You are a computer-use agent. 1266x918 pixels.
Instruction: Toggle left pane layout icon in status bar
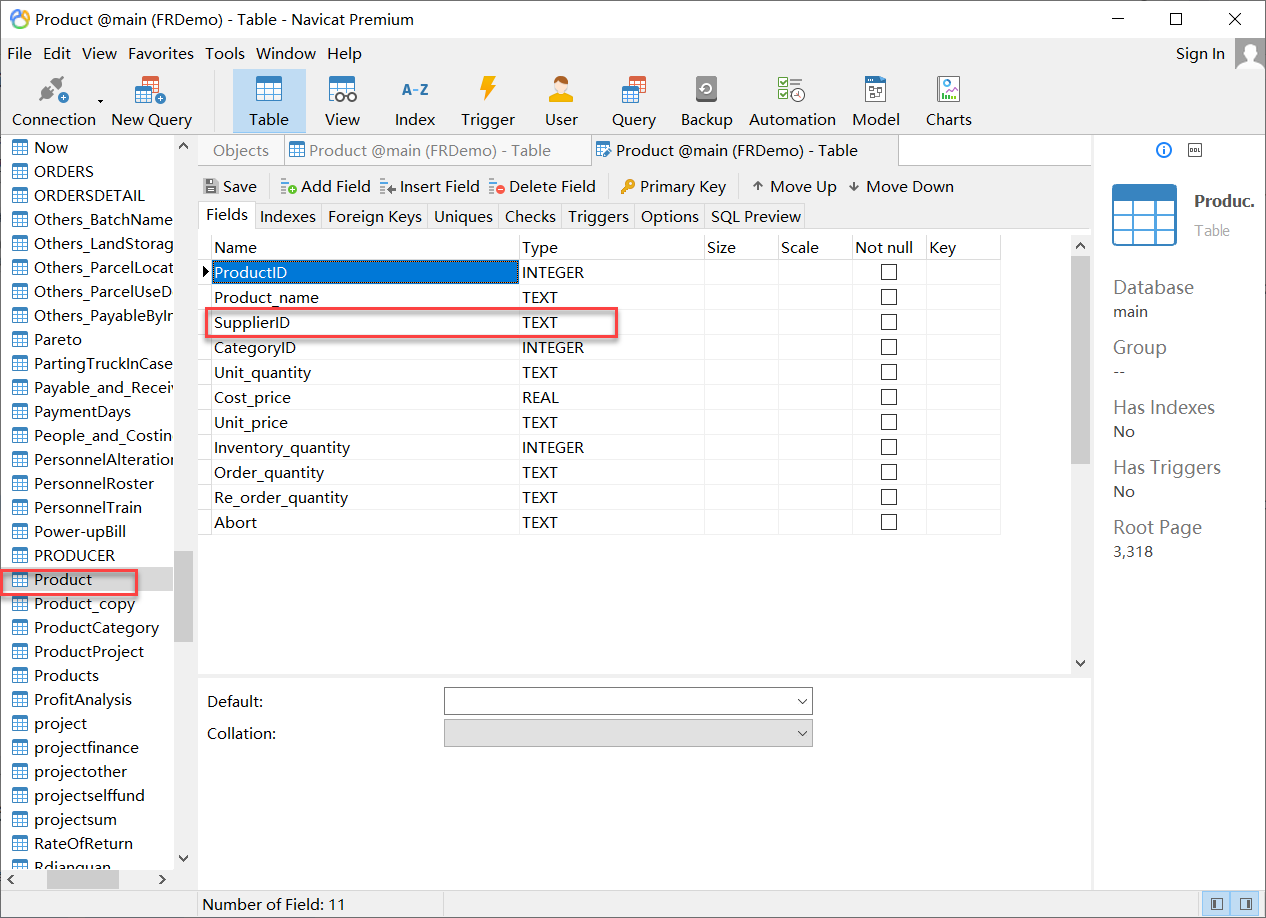pos(1217,904)
